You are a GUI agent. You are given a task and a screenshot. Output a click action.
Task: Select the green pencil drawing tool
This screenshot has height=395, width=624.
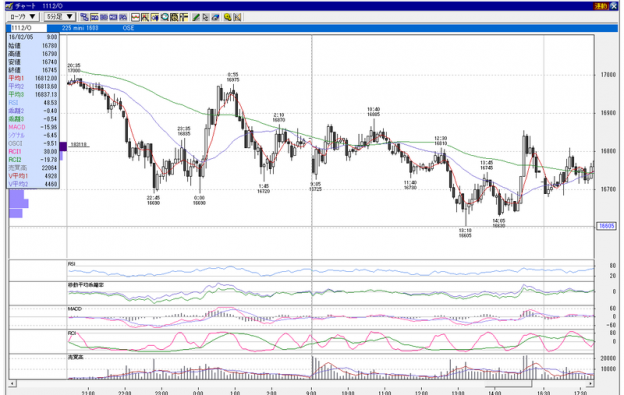[x=195, y=17]
